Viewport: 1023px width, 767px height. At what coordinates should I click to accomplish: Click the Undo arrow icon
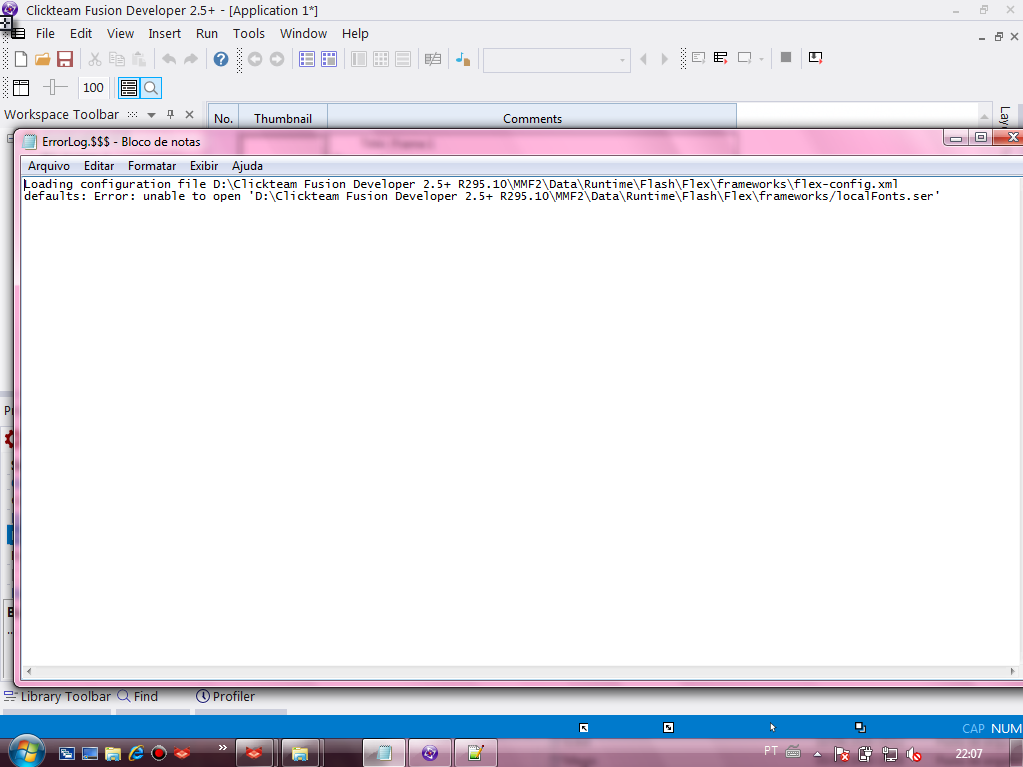click(169, 59)
